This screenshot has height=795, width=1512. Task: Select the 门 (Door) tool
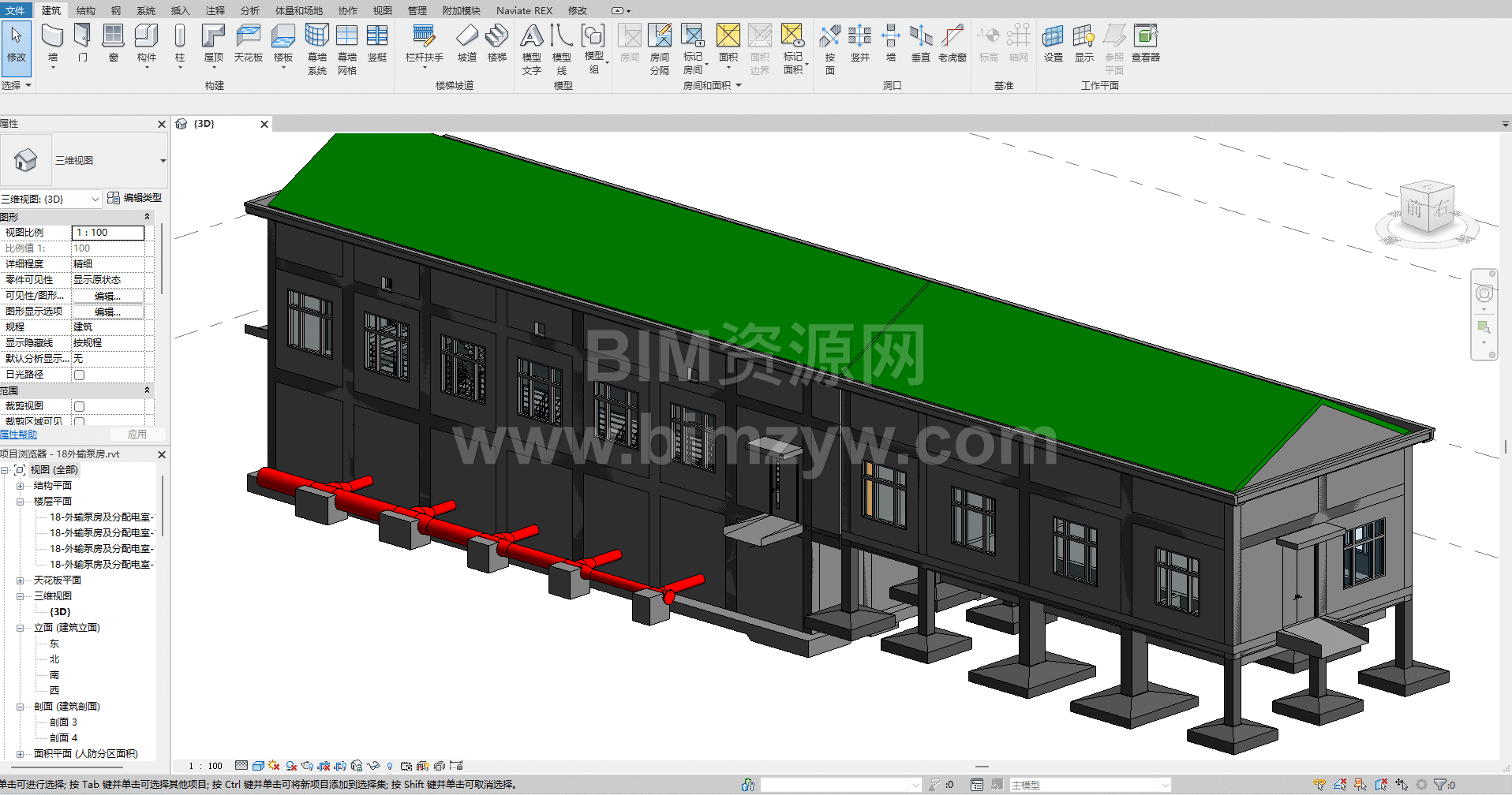[x=83, y=43]
